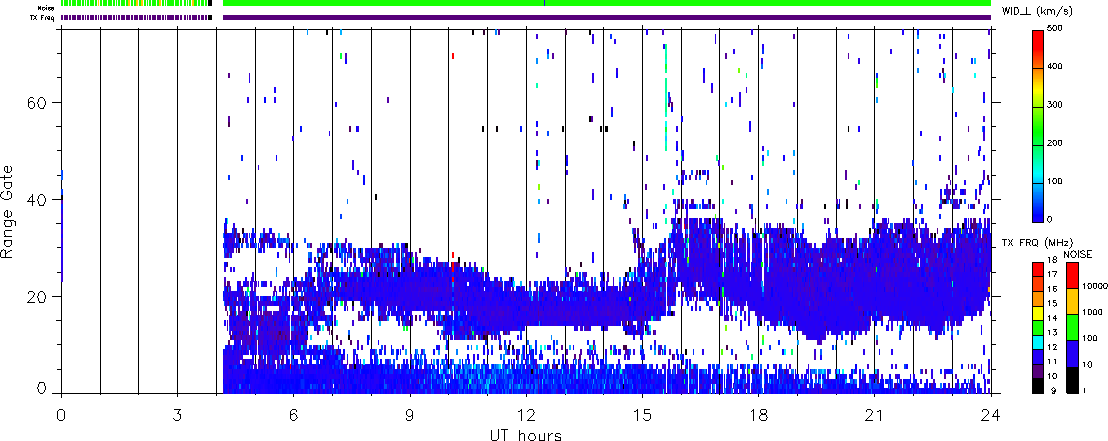This screenshot has width=1108, height=441.
Task: Click the purple TX Freq status strip along the top
Action: 607,17
